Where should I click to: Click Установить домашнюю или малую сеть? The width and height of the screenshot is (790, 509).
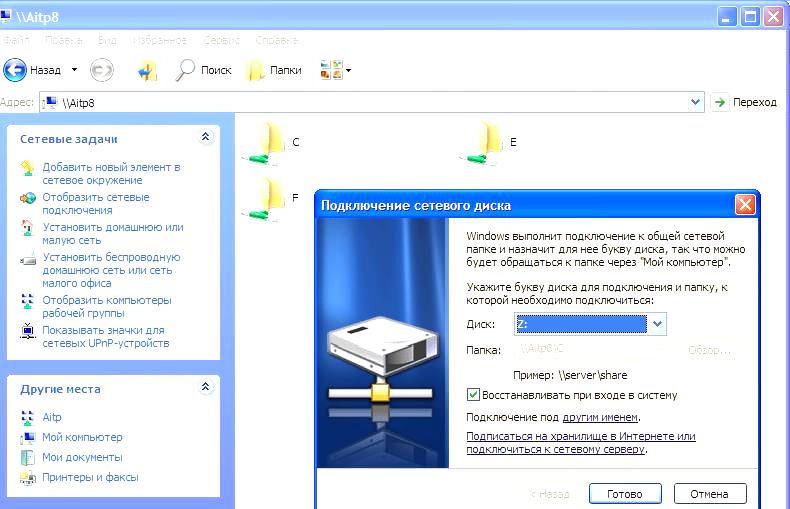click(x=113, y=233)
